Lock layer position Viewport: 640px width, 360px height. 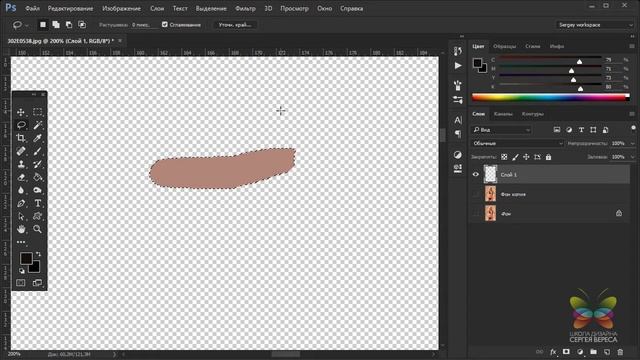tap(526, 157)
